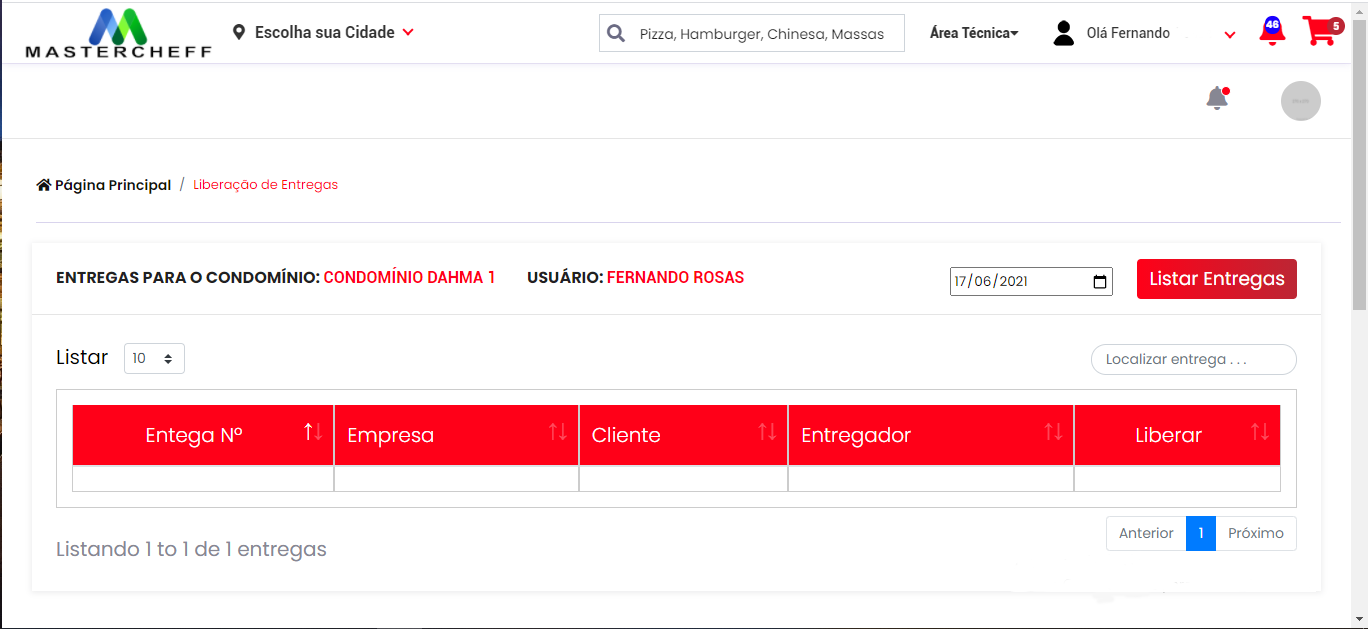The image size is (1368, 629).
Task: Go to Página Principal breadcrumb
Action: [x=104, y=185]
